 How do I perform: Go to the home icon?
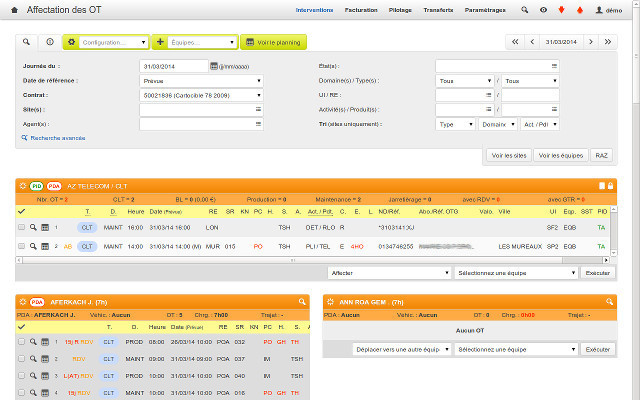tap(14, 10)
